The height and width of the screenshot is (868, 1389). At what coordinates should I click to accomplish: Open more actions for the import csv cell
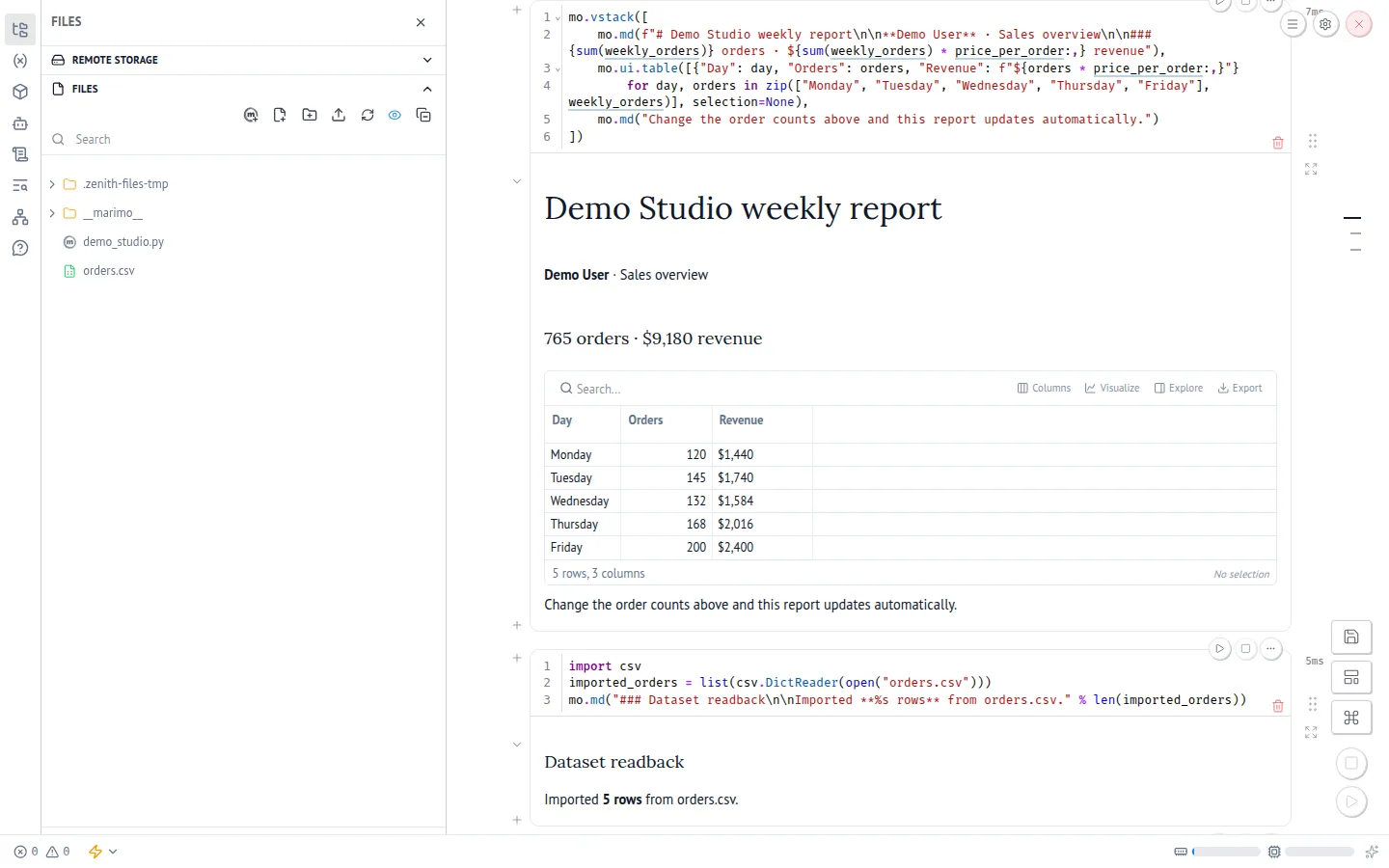(x=1271, y=649)
